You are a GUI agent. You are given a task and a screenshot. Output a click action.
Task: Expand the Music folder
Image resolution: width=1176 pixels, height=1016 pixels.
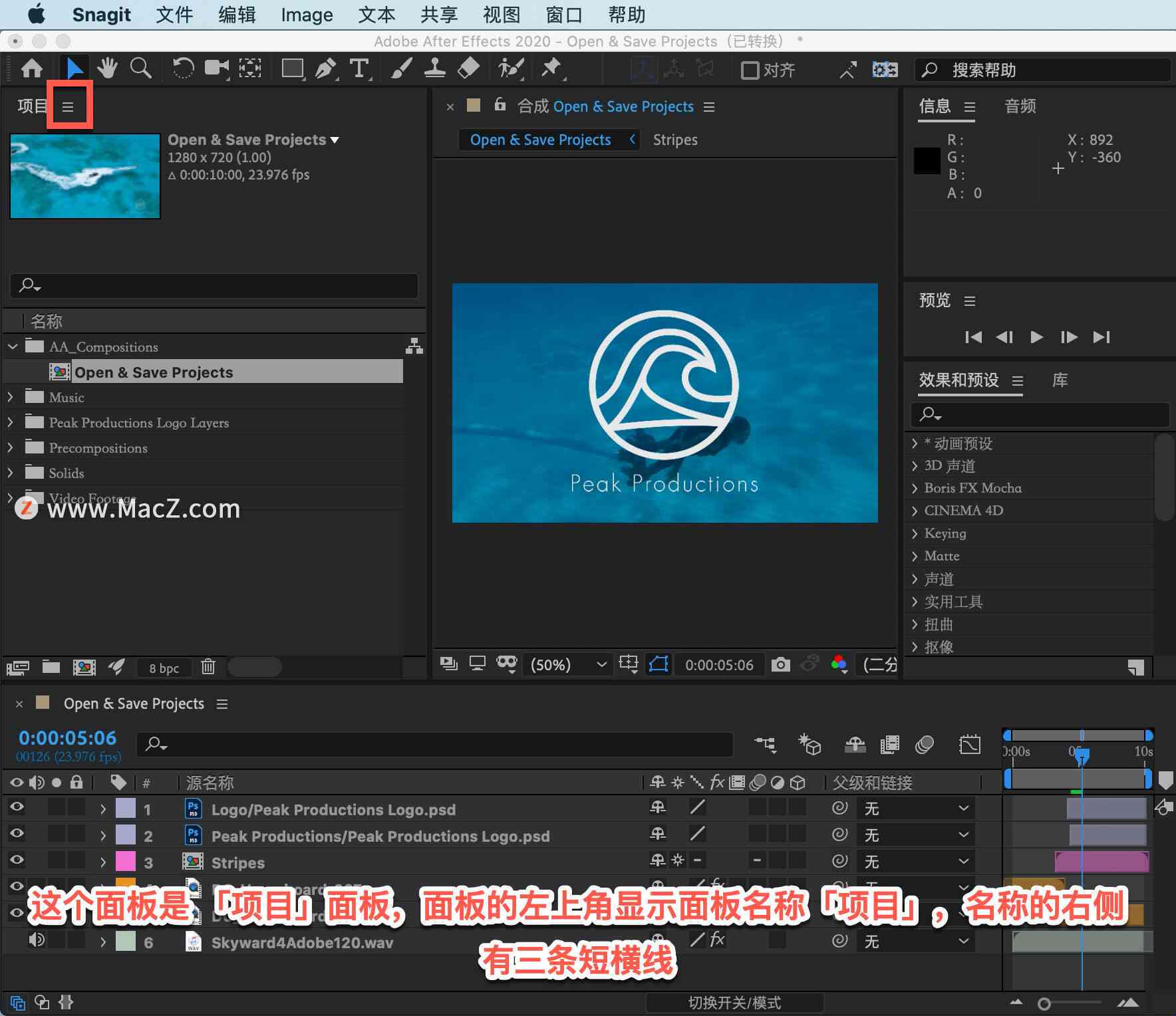coord(10,397)
